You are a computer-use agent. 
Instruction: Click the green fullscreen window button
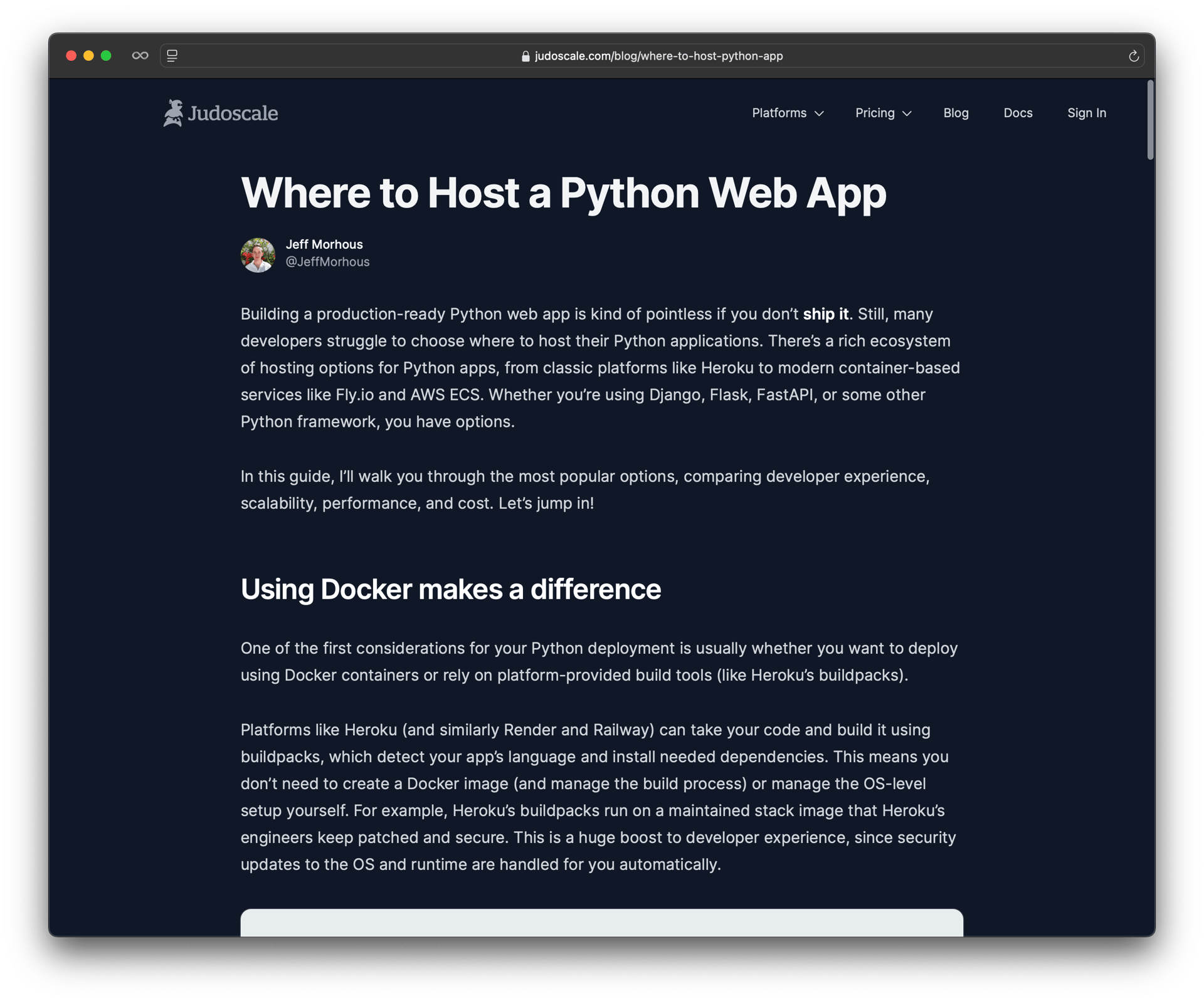[x=106, y=56]
